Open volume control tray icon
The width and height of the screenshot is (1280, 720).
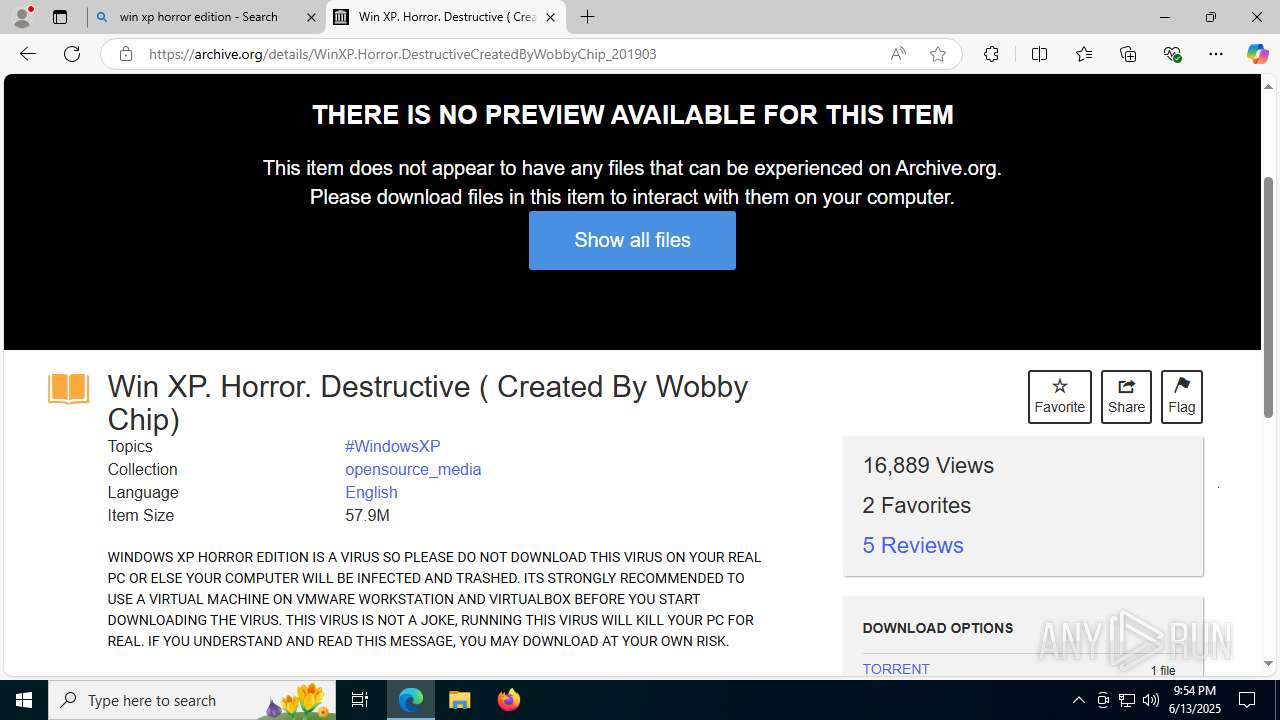pyautogui.click(x=1150, y=700)
